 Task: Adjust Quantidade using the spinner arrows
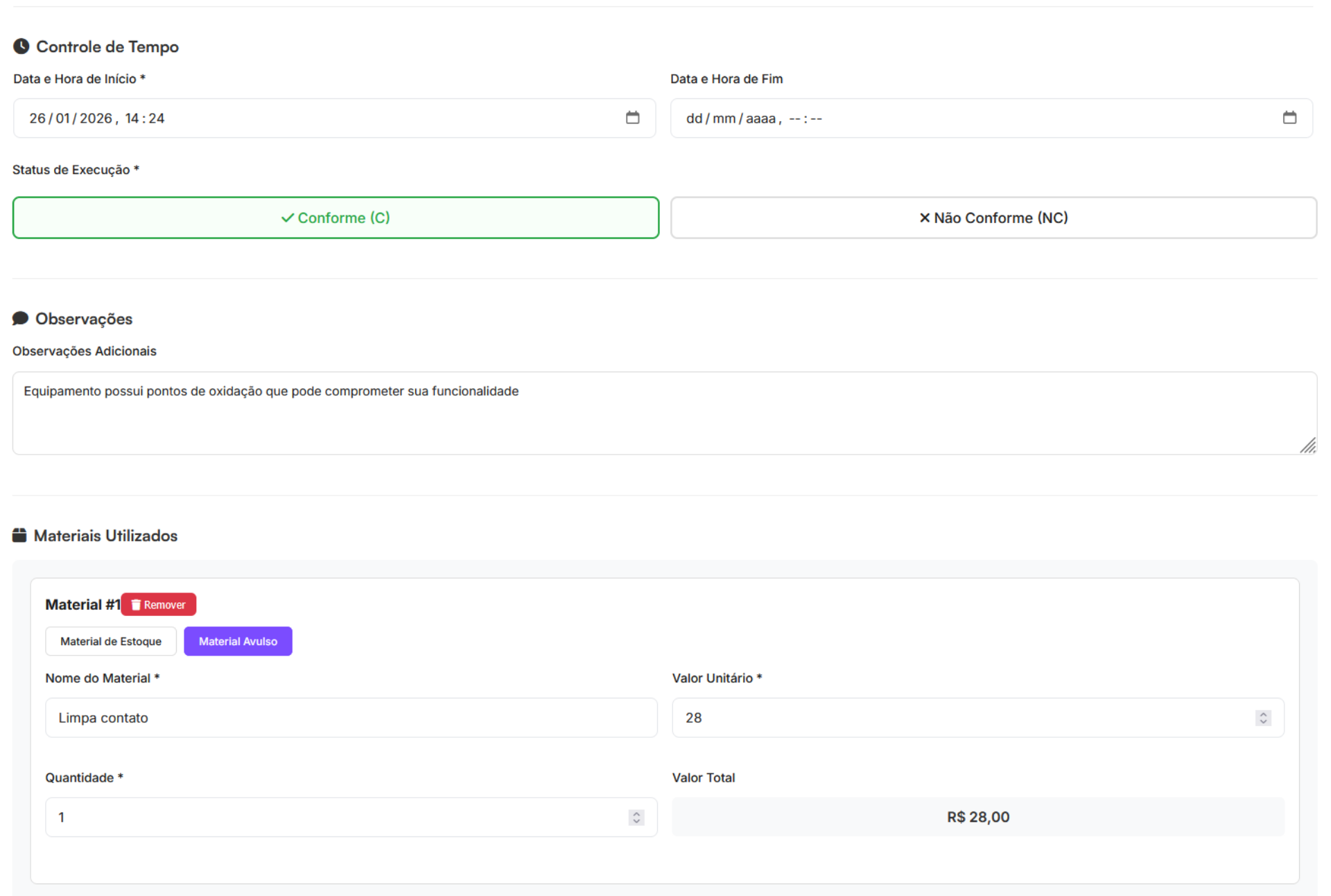click(x=636, y=818)
